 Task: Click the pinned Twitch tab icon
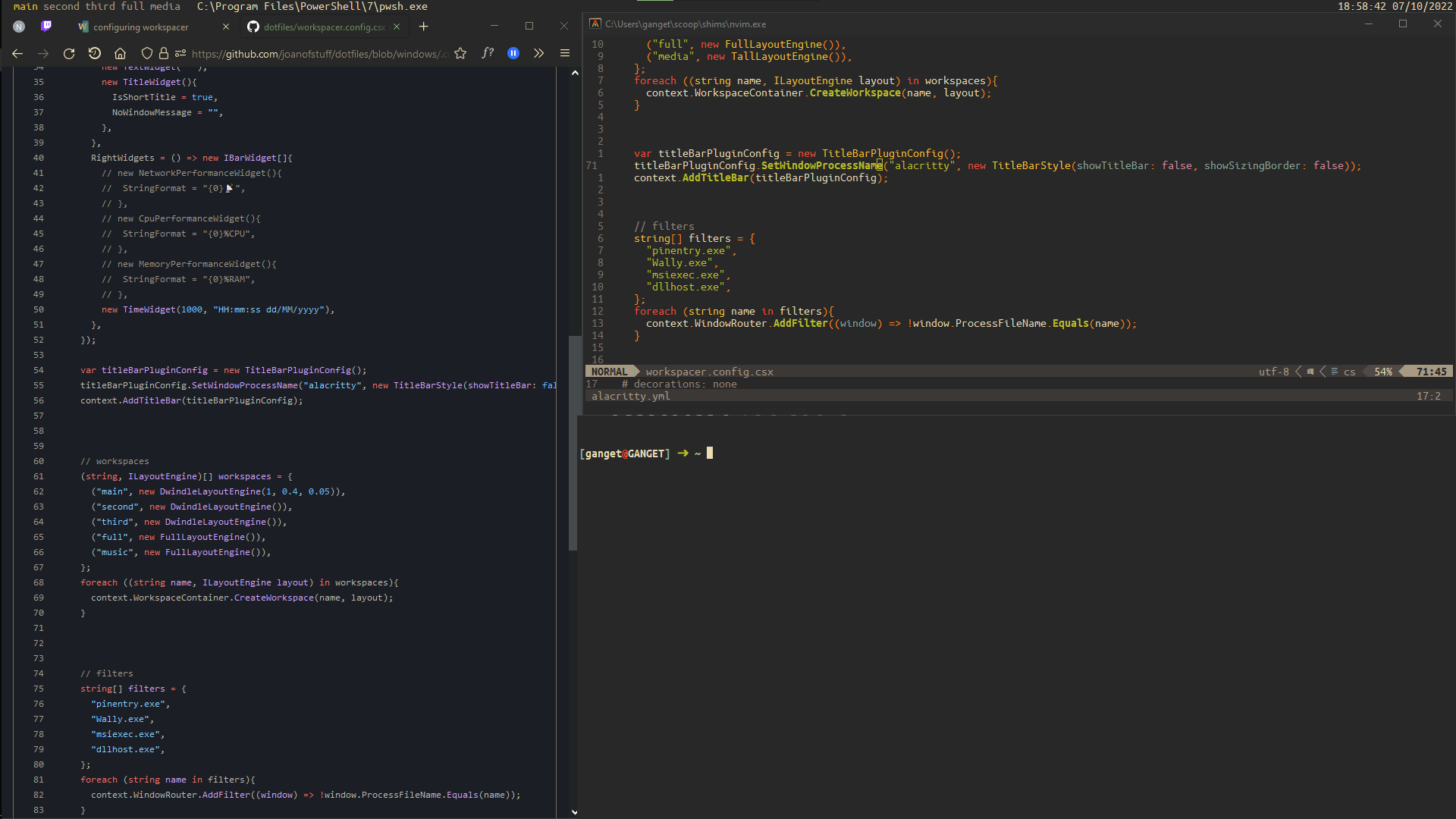pyautogui.click(x=47, y=27)
